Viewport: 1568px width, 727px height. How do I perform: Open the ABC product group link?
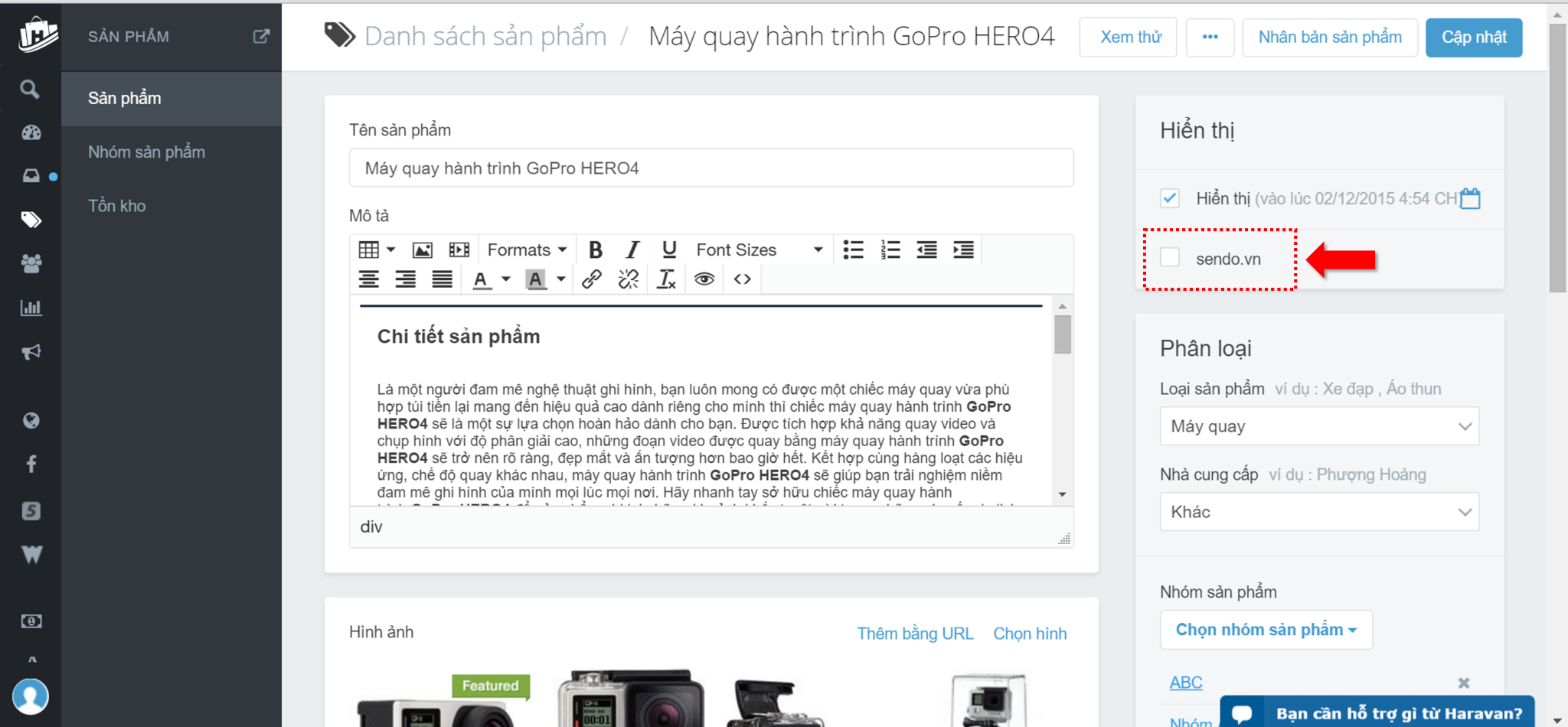[x=1186, y=683]
